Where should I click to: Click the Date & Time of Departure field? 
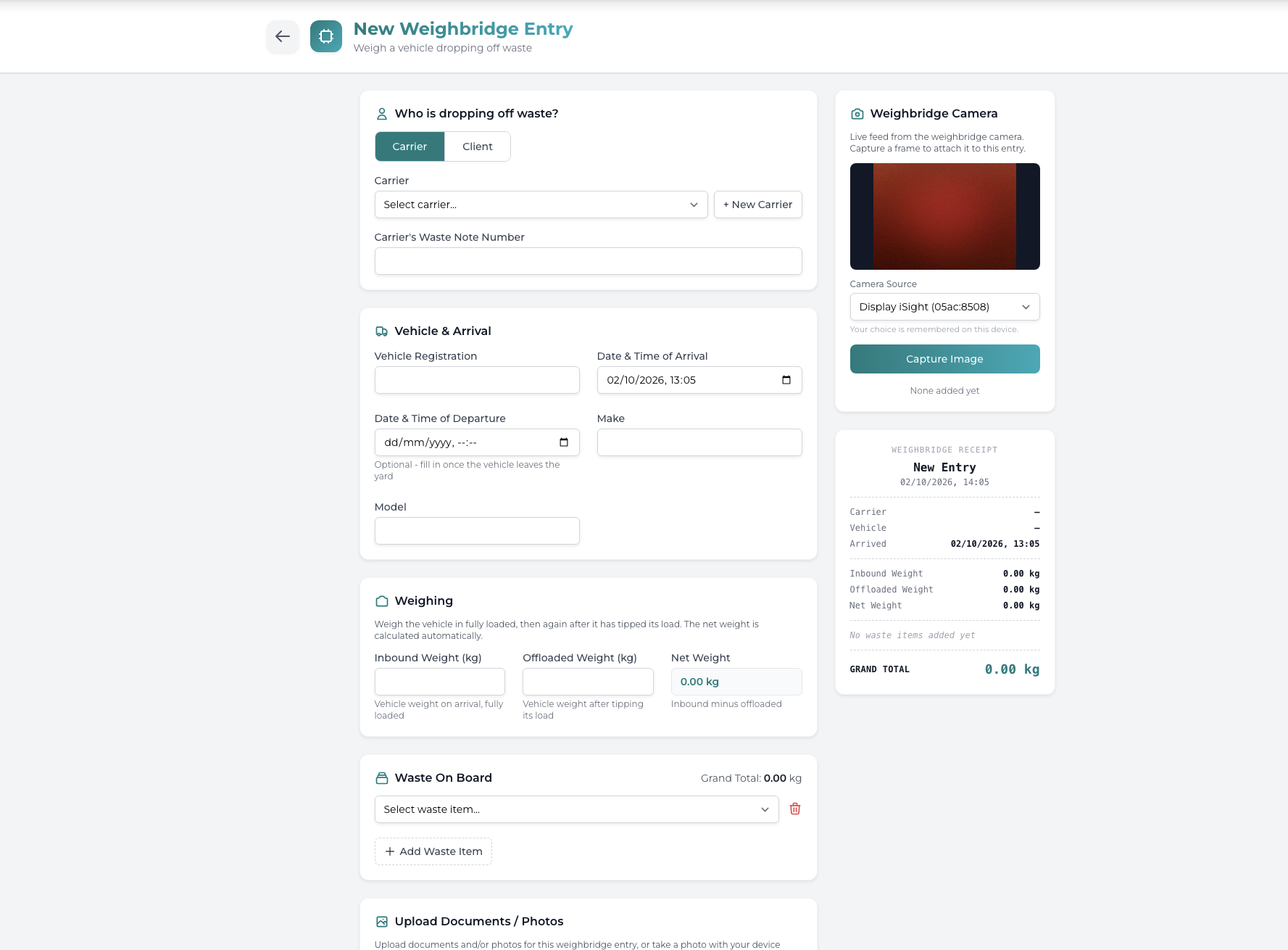pos(477,442)
